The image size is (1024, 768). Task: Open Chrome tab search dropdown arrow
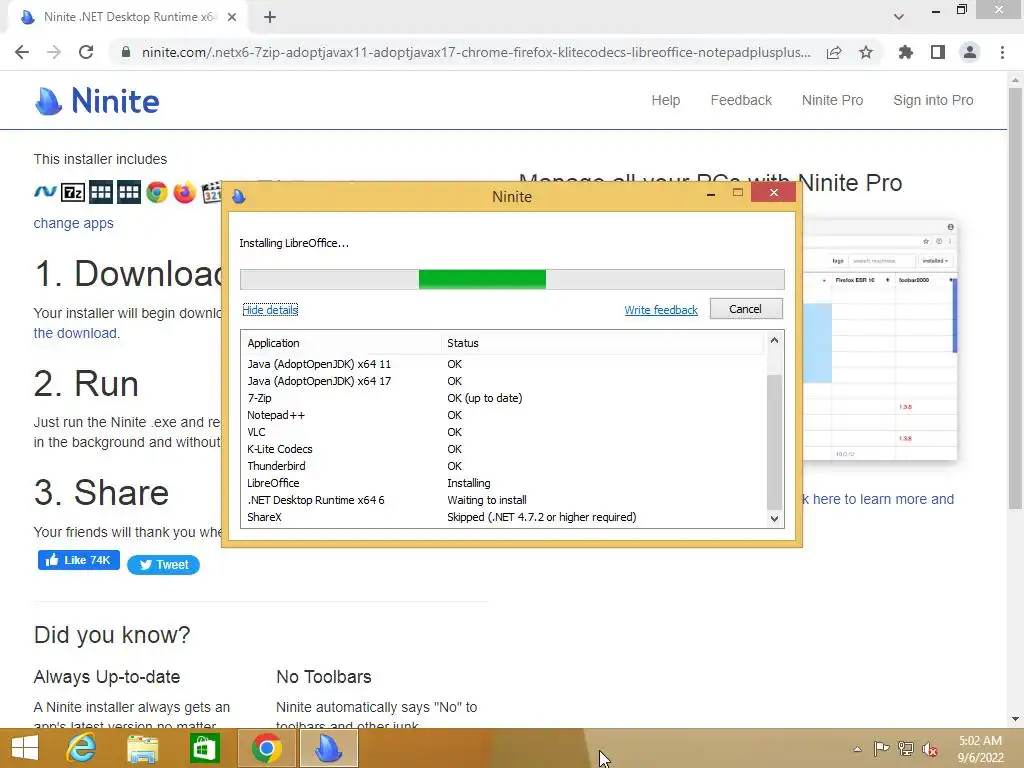[899, 17]
